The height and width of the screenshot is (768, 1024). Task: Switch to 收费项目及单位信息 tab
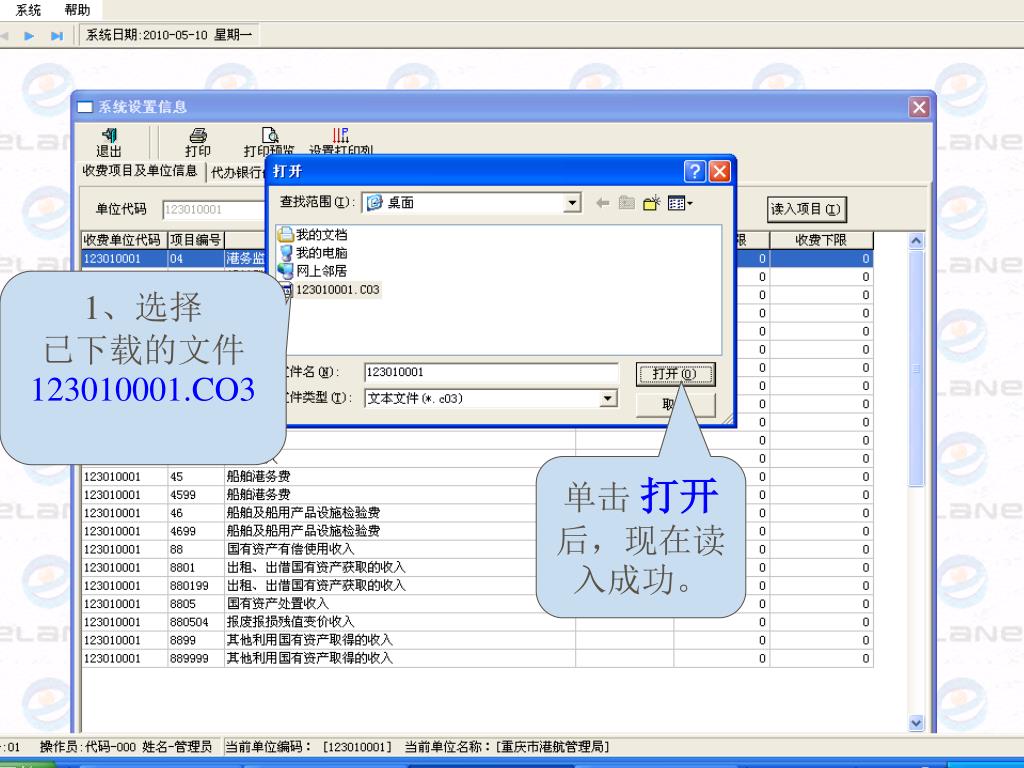point(140,171)
